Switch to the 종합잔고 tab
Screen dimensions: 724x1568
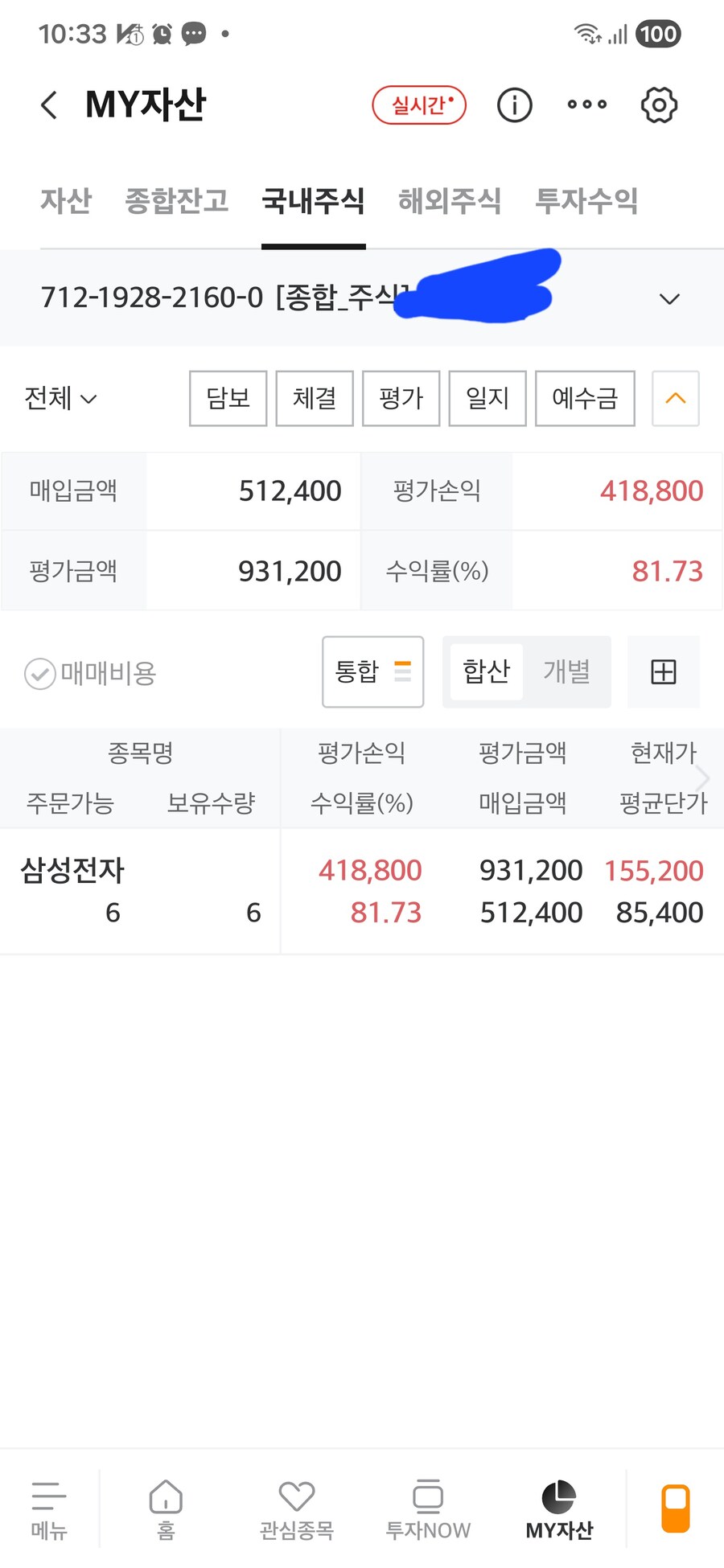click(177, 201)
